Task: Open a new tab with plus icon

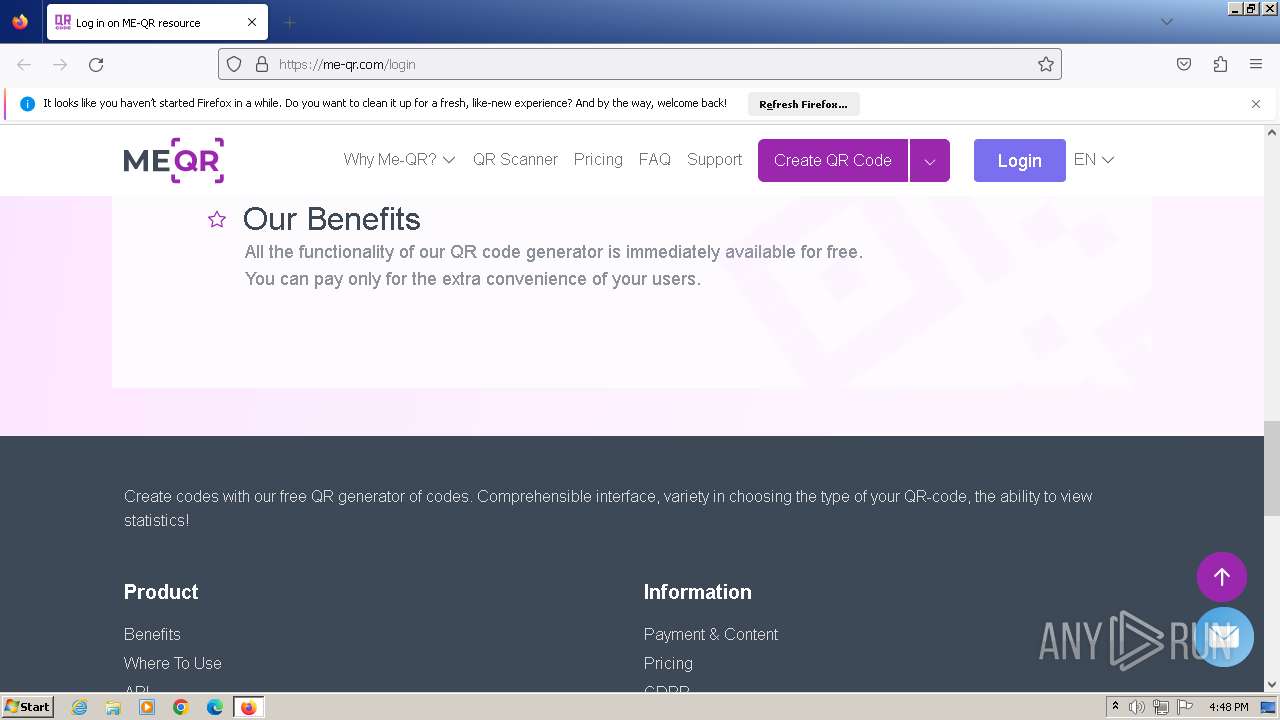Action: pos(289,22)
